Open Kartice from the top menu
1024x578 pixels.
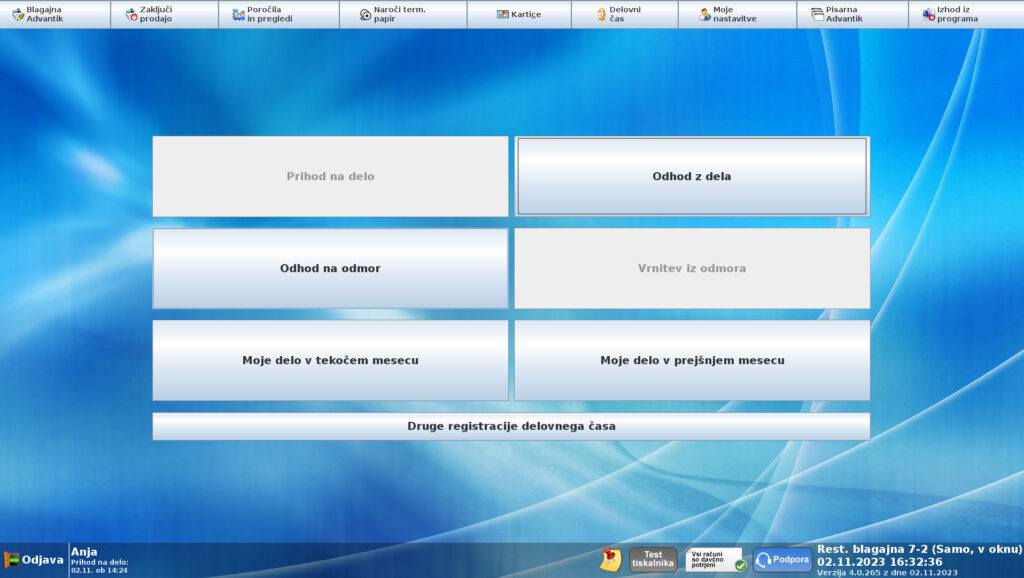coord(518,14)
